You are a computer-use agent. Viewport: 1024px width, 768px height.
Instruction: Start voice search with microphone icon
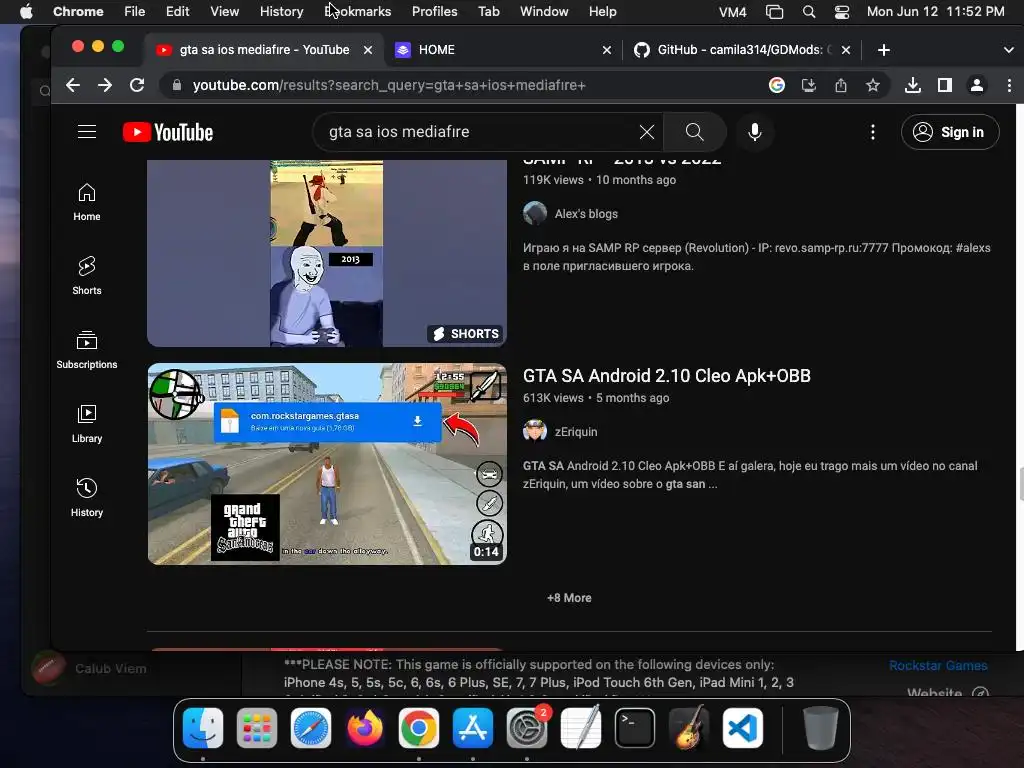[x=754, y=132]
